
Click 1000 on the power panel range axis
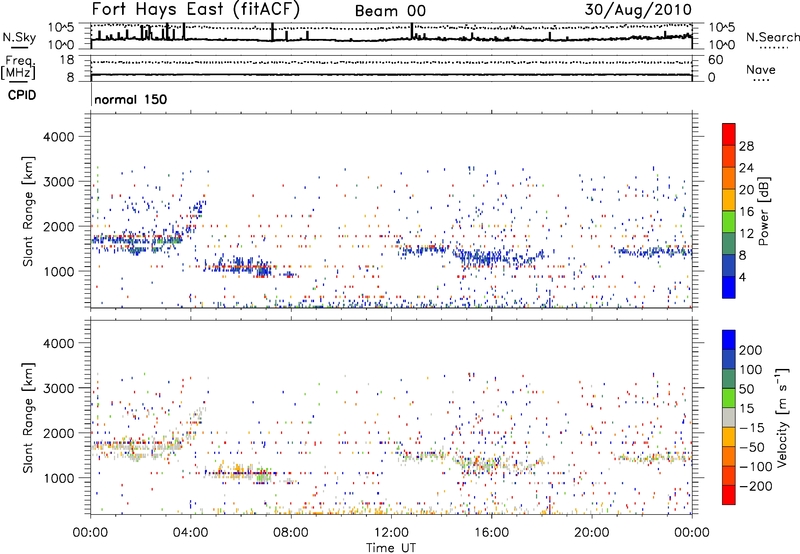[x=58, y=271]
